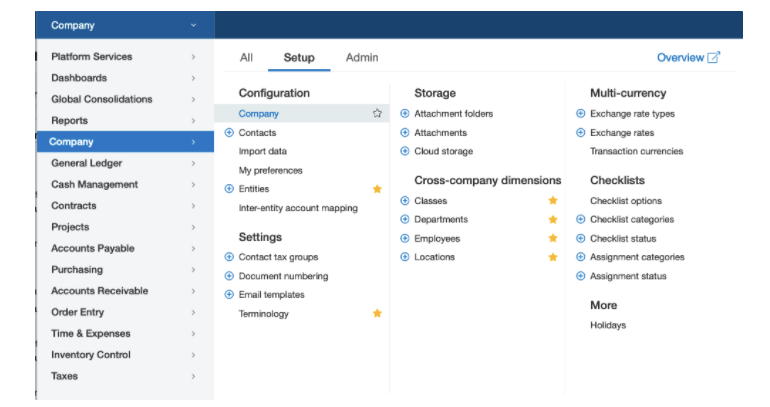Expand Platform Services chevron

pos(193,57)
